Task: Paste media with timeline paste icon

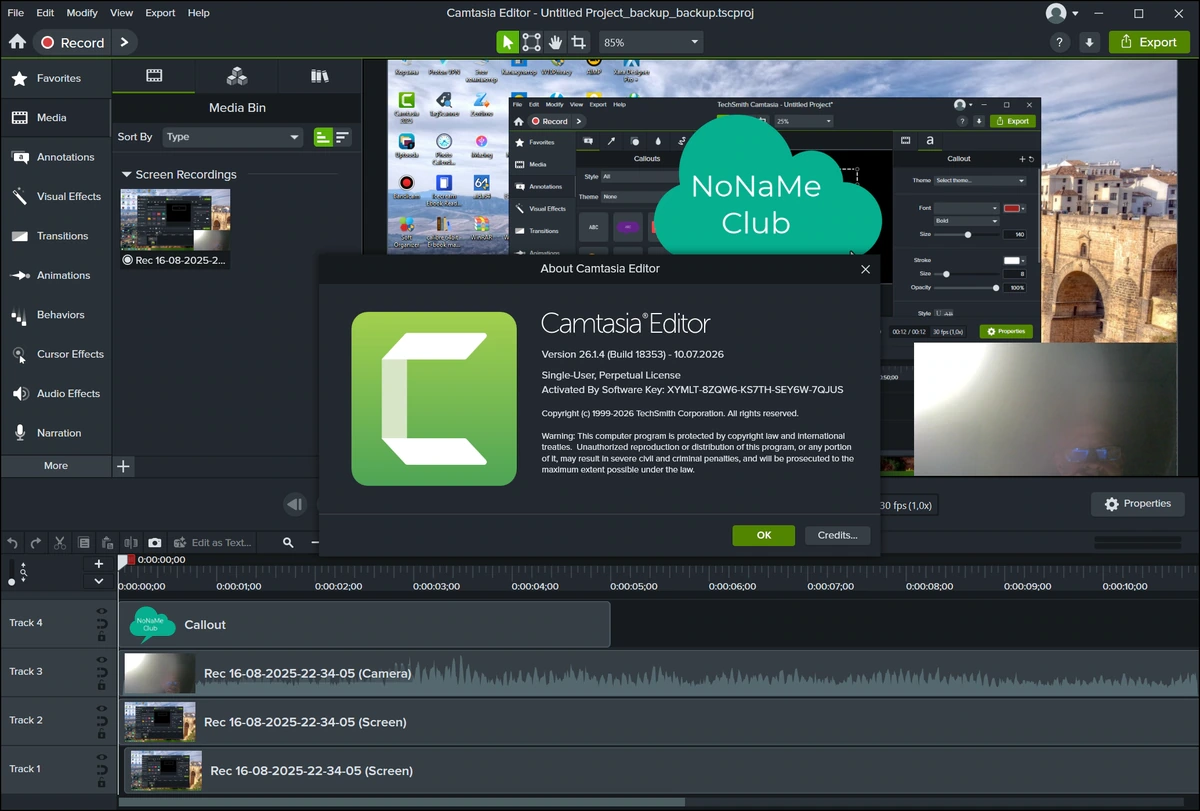Action: pyautogui.click(x=107, y=543)
